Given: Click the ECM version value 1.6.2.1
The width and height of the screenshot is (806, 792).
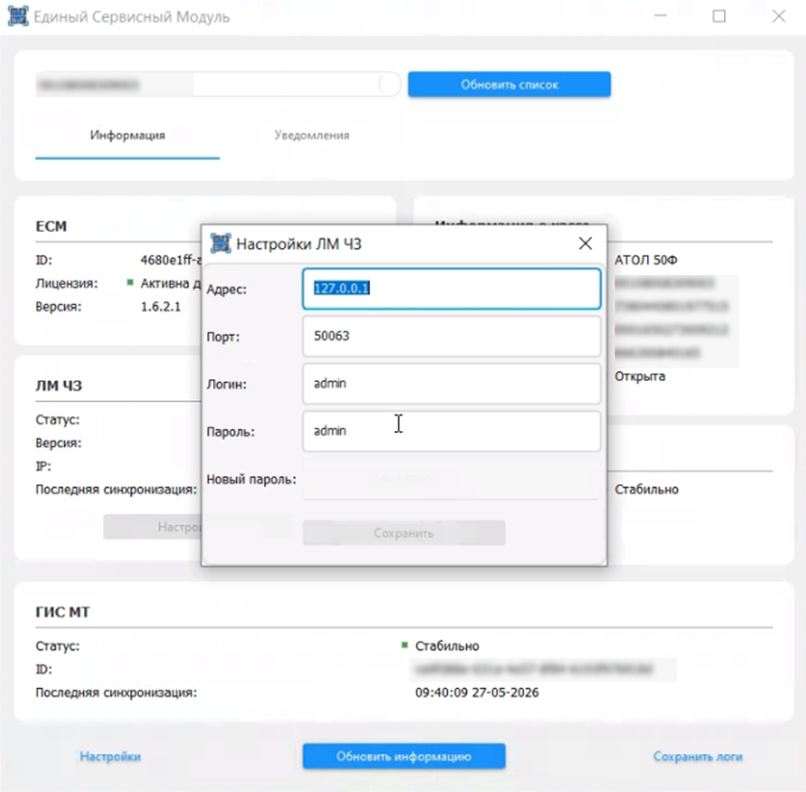Looking at the screenshot, I should pos(161,307).
